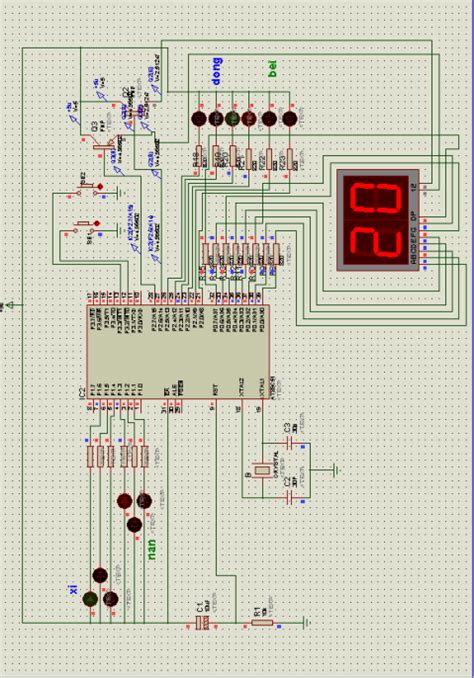Click the IC2 reference label
The image size is (474, 678).
coord(82,393)
